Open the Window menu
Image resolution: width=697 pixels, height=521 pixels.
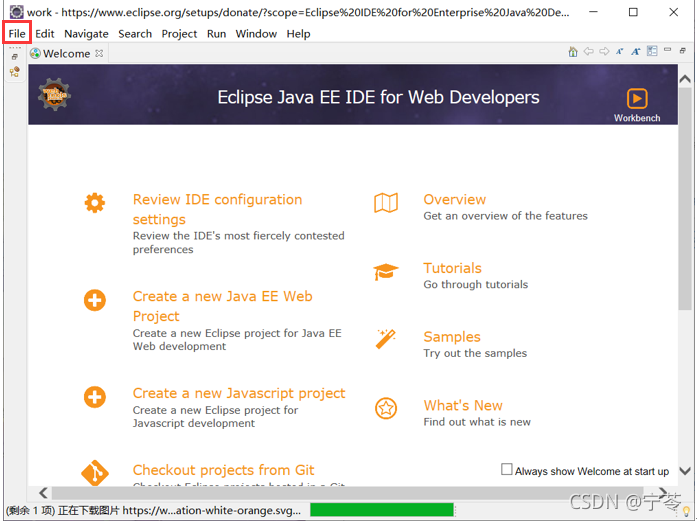pos(256,34)
